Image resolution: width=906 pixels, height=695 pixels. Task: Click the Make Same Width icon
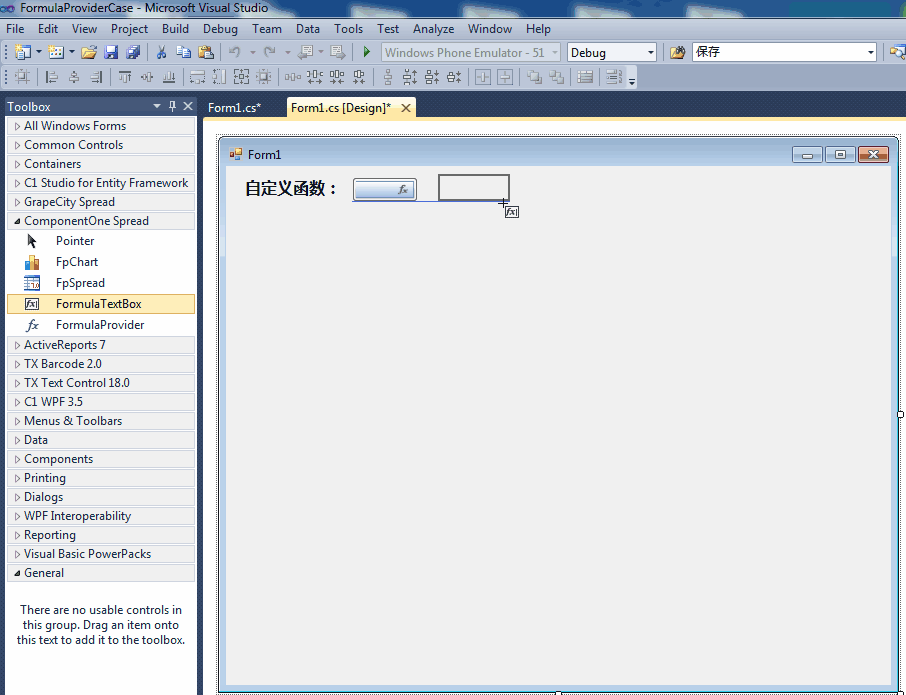click(x=198, y=77)
